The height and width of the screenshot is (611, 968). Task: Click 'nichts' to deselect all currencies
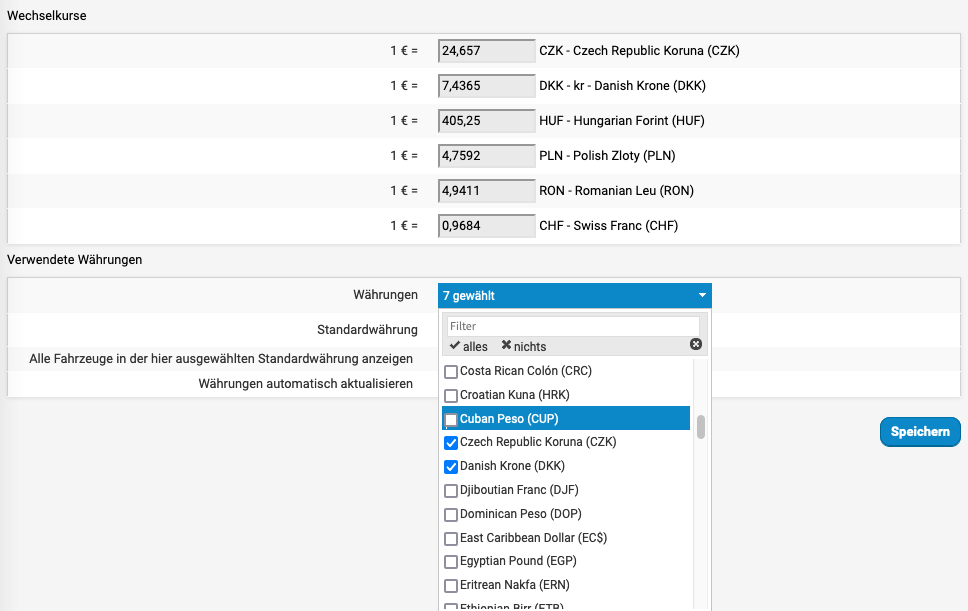tap(524, 346)
